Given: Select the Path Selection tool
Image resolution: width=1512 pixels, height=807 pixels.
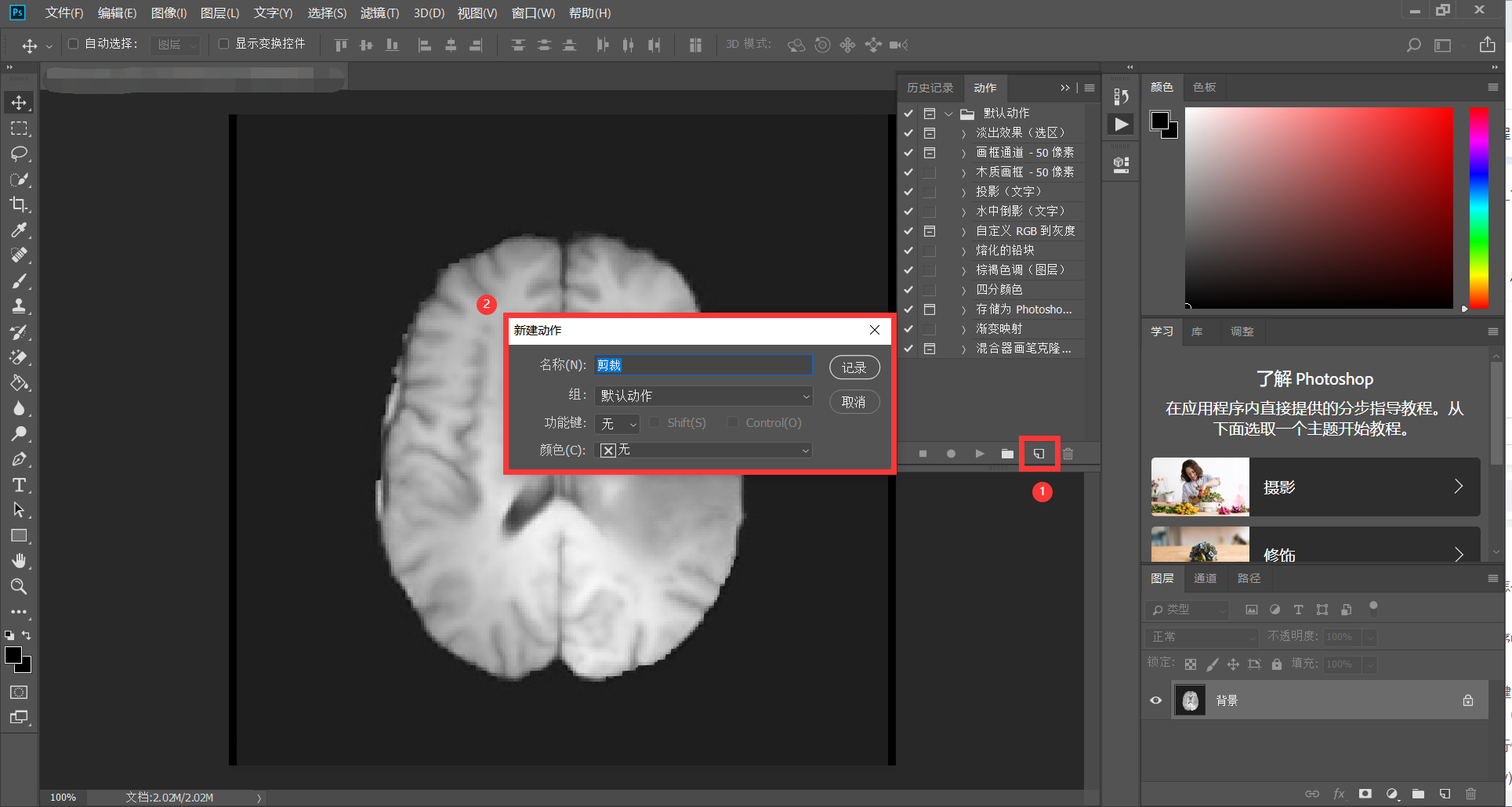Looking at the screenshot, I should click(x=19, y=510).
